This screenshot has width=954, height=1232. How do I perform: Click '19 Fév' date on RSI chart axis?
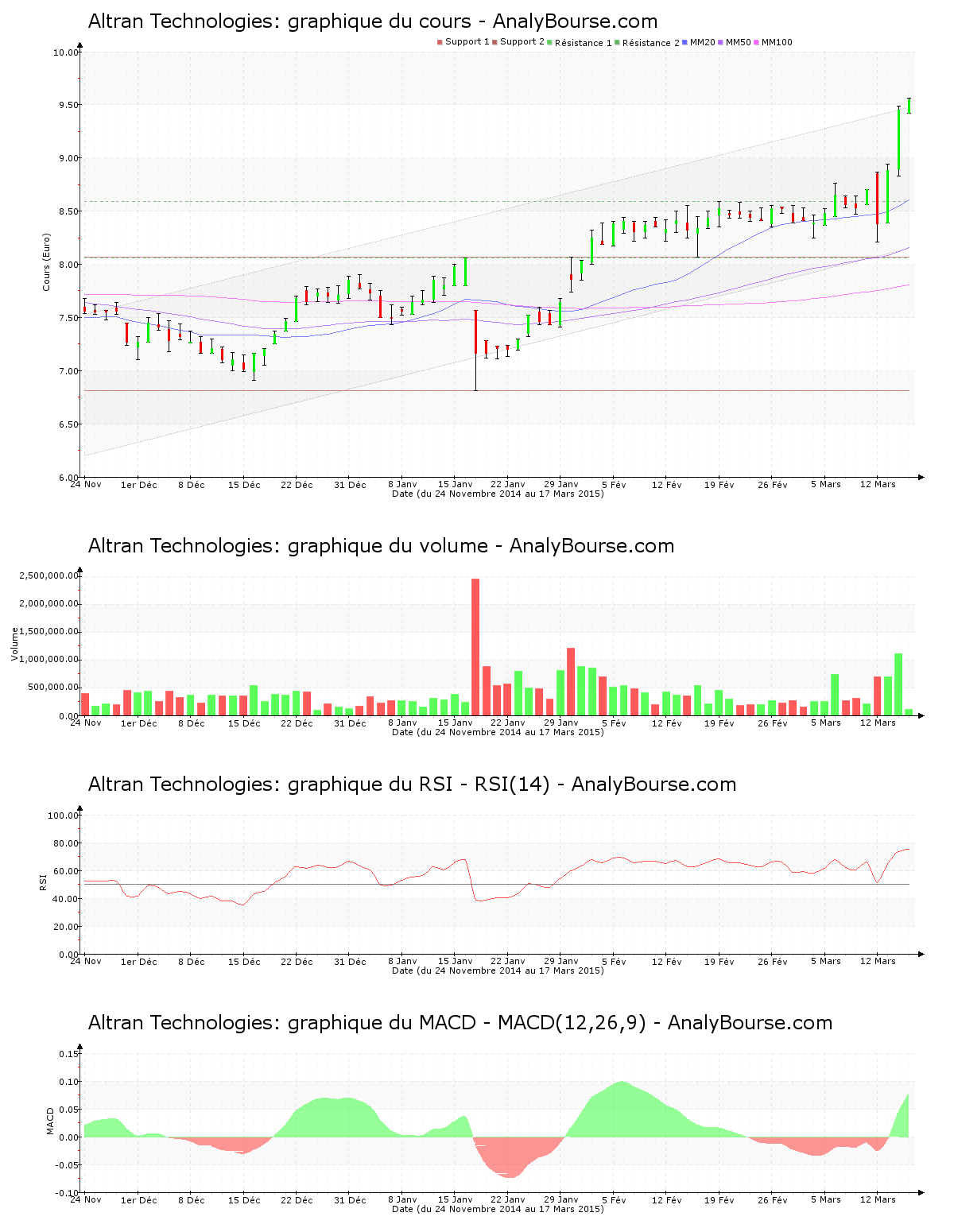pyautogui.click(x=719, y=962)
